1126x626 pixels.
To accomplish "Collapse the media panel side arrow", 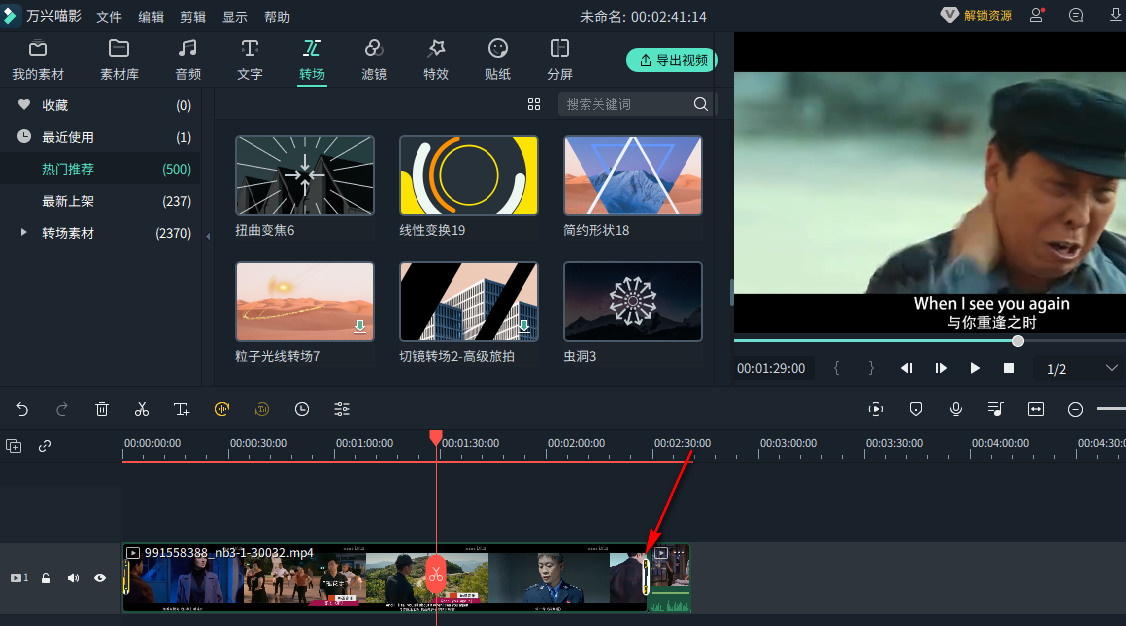I will 208,236.
